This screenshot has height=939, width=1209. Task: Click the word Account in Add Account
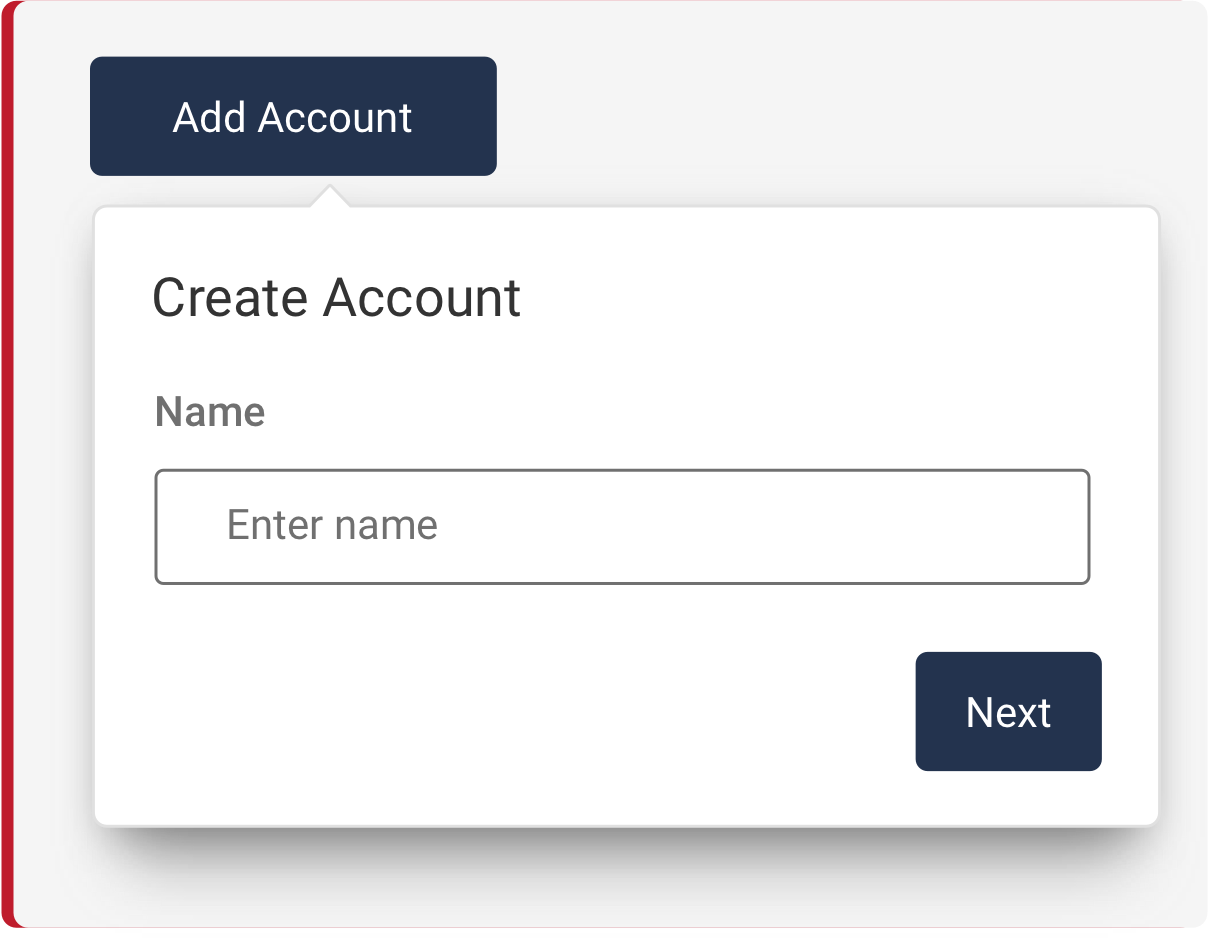coord(335,118)
